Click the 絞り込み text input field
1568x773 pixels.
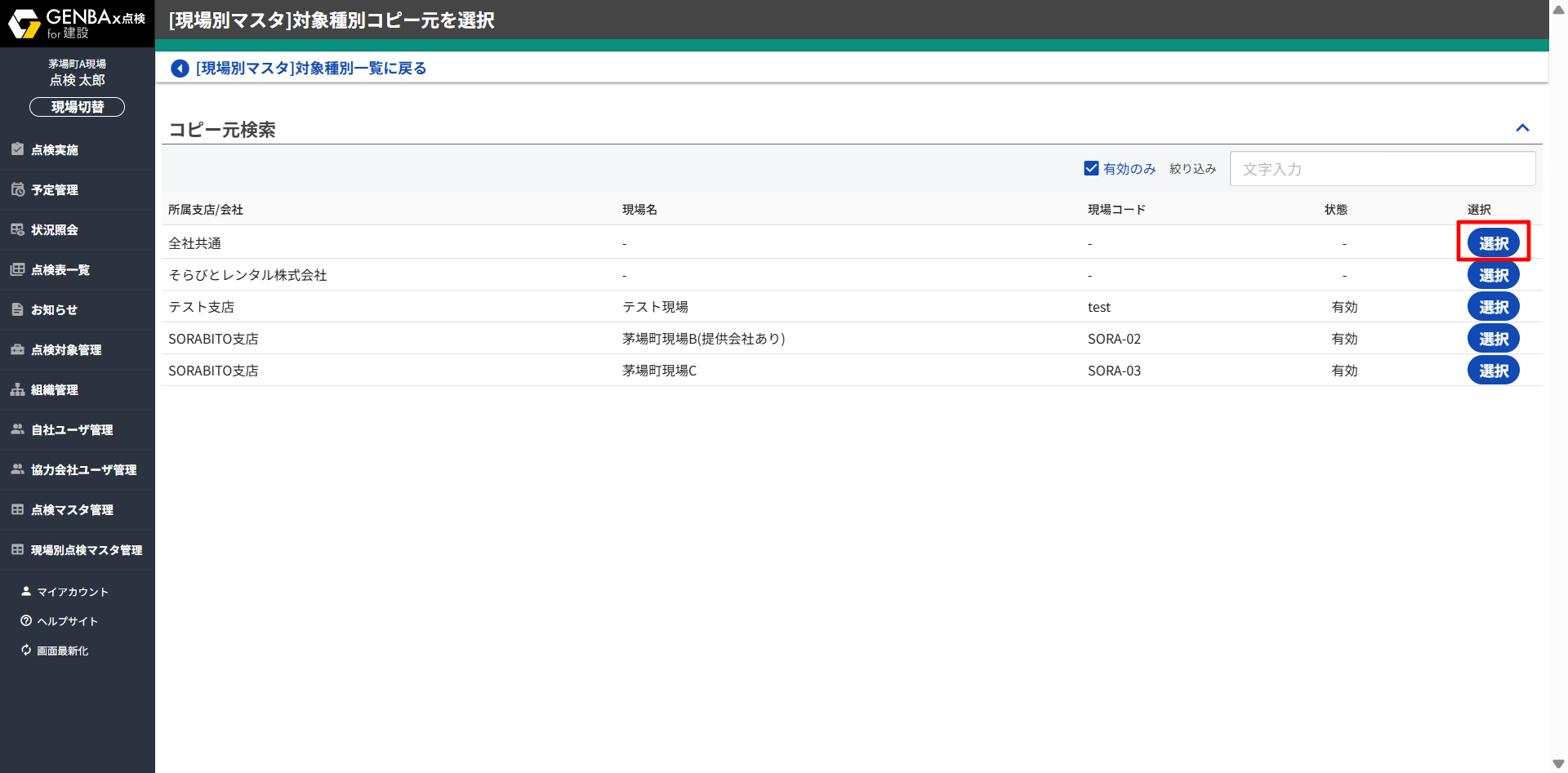(x=1382, y=169)
